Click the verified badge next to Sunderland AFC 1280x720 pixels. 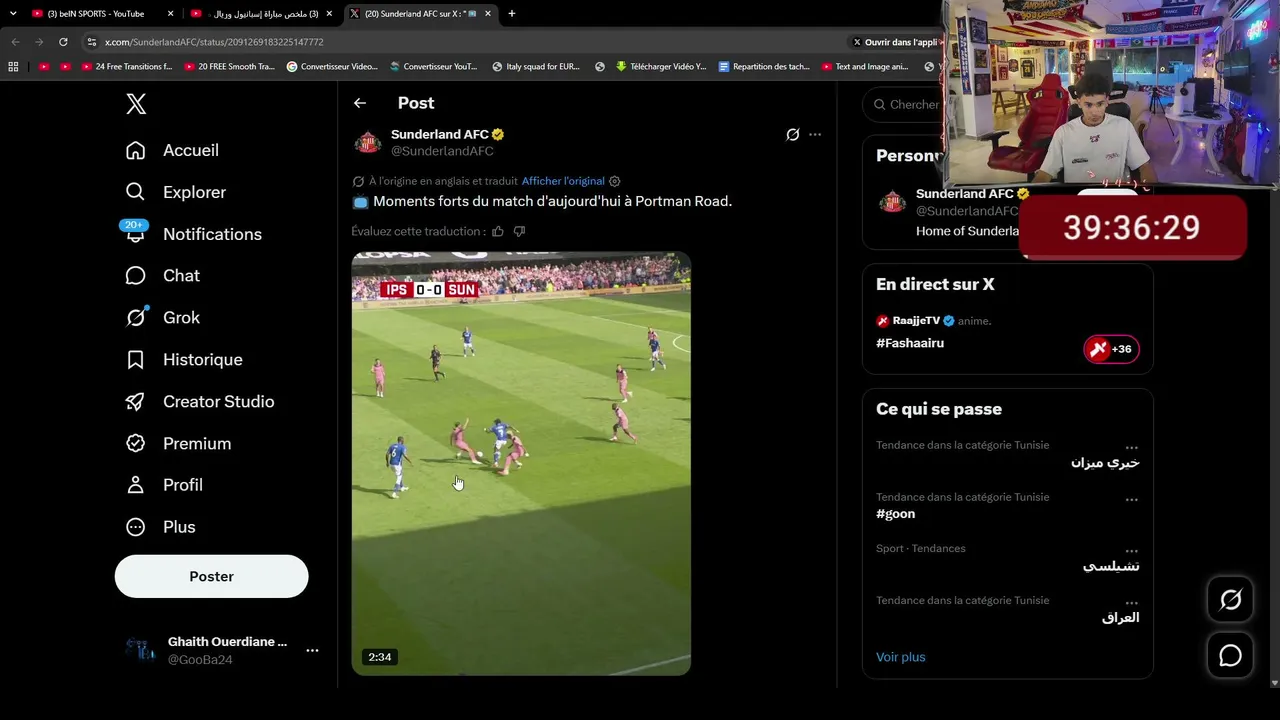click(497, 134)
